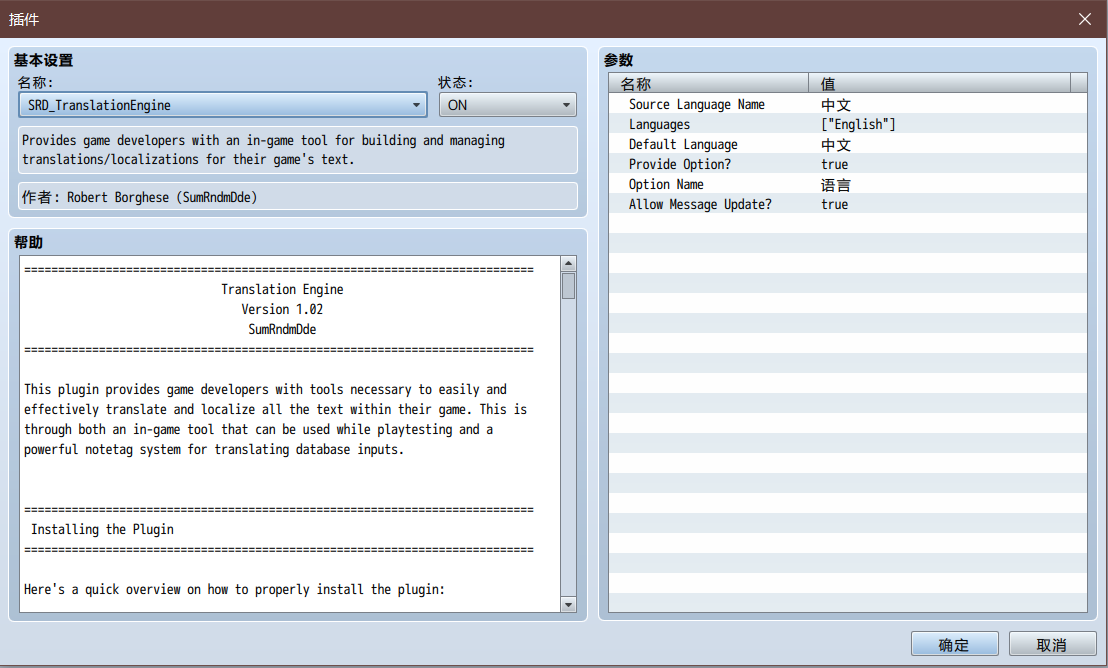This screenshot has width=1108, height=668.
Task: Click the help text scrollbar thumb
Action: click(568, 286)
